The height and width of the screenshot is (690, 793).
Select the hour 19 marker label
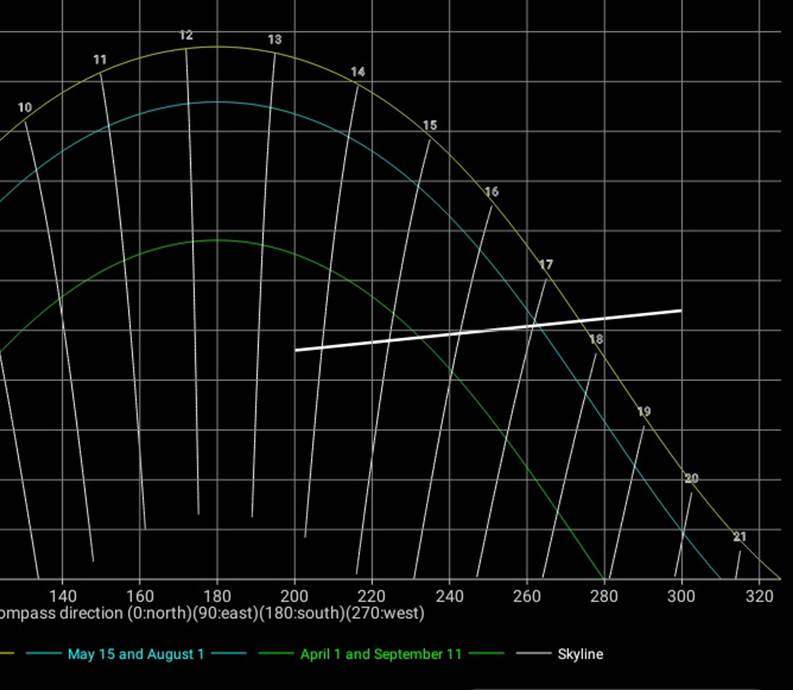click(643, 412)
